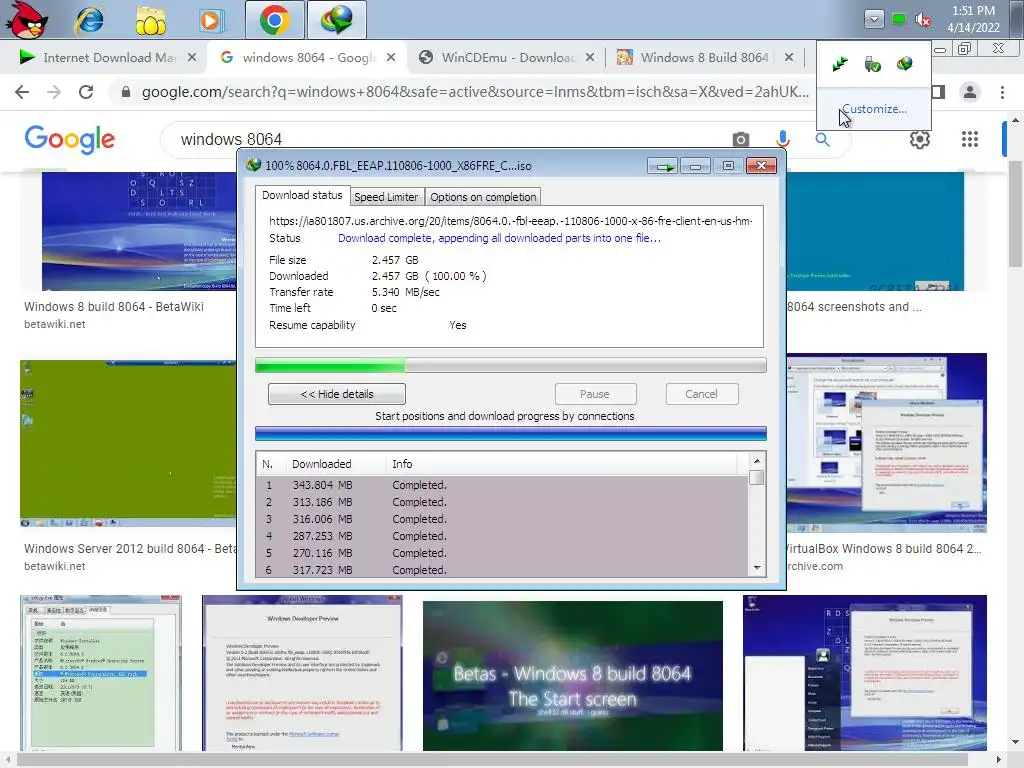Viewport: 1024px width, 768px height.
Task: Go forward in Chrome
Action: coord(54,92)
